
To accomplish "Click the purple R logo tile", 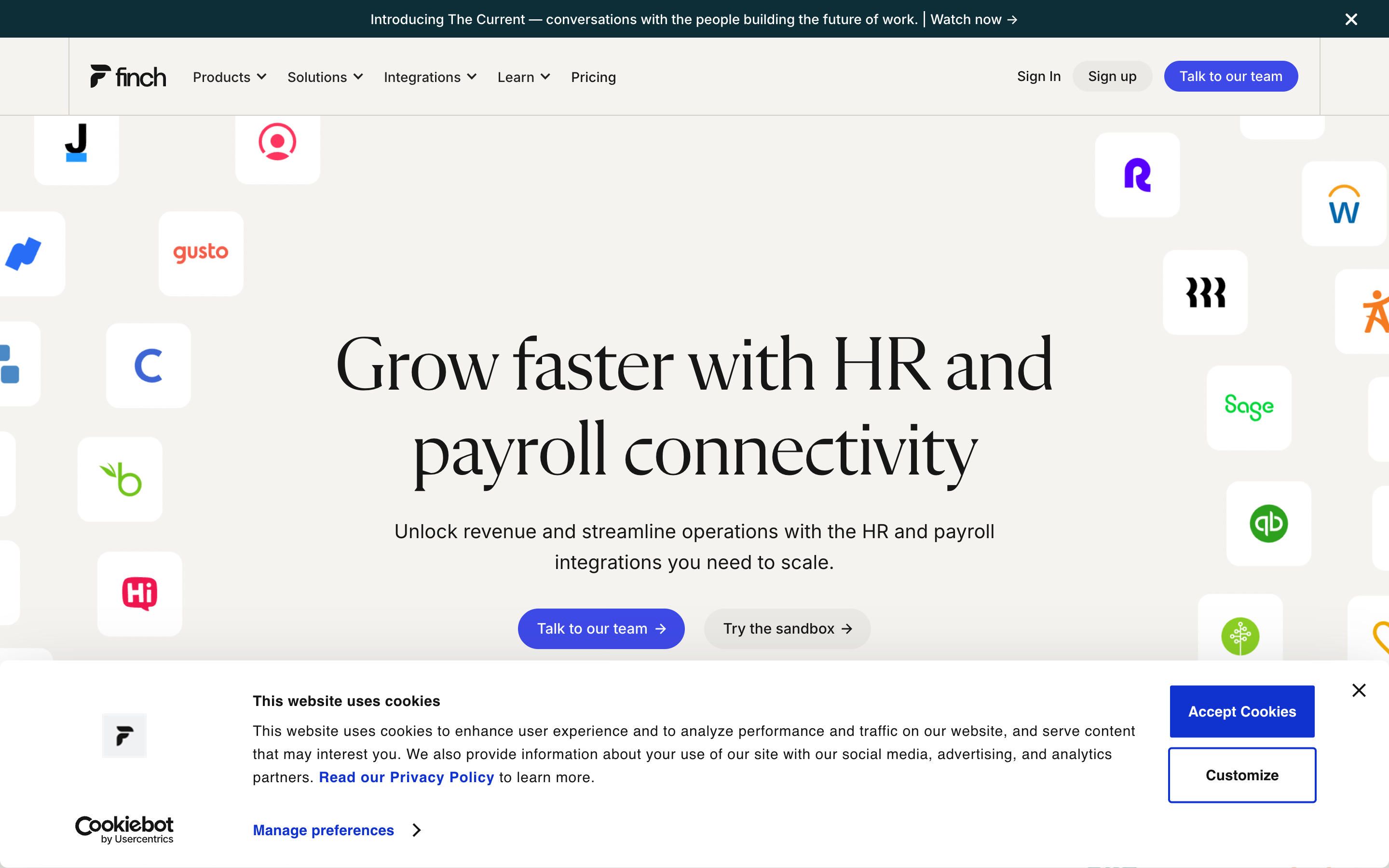I will click(1137, 175).
